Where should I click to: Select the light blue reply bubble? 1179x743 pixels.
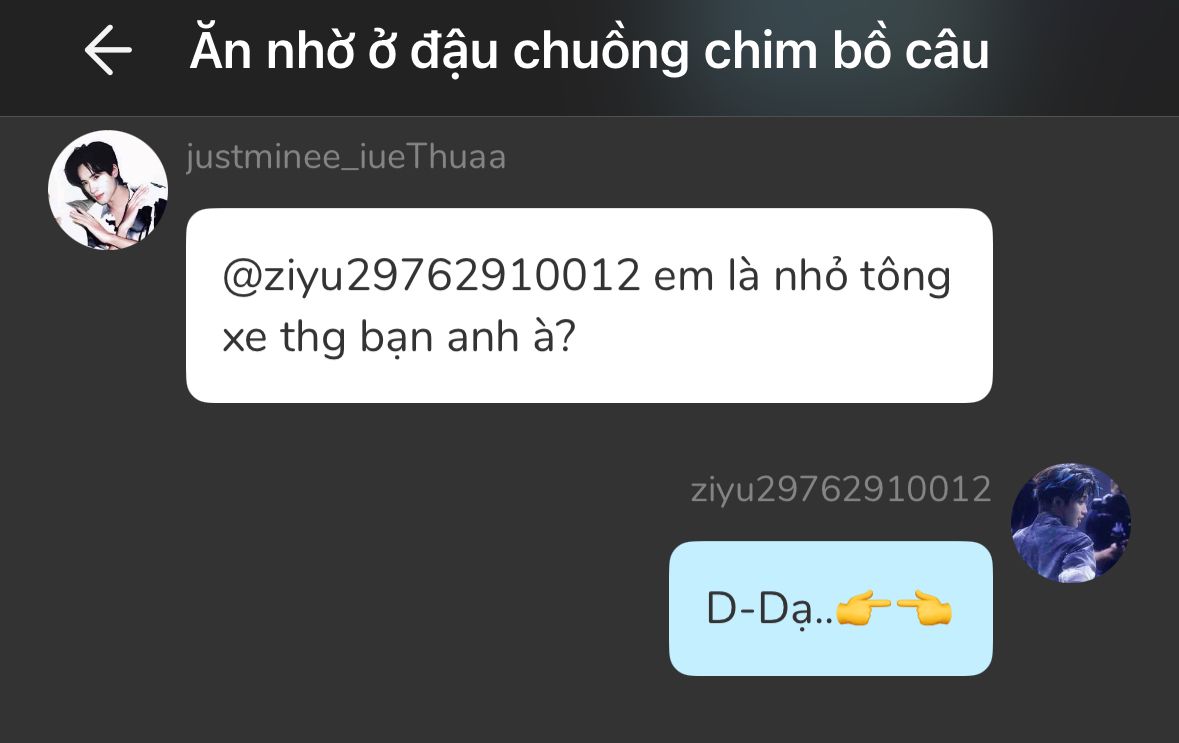831,608
